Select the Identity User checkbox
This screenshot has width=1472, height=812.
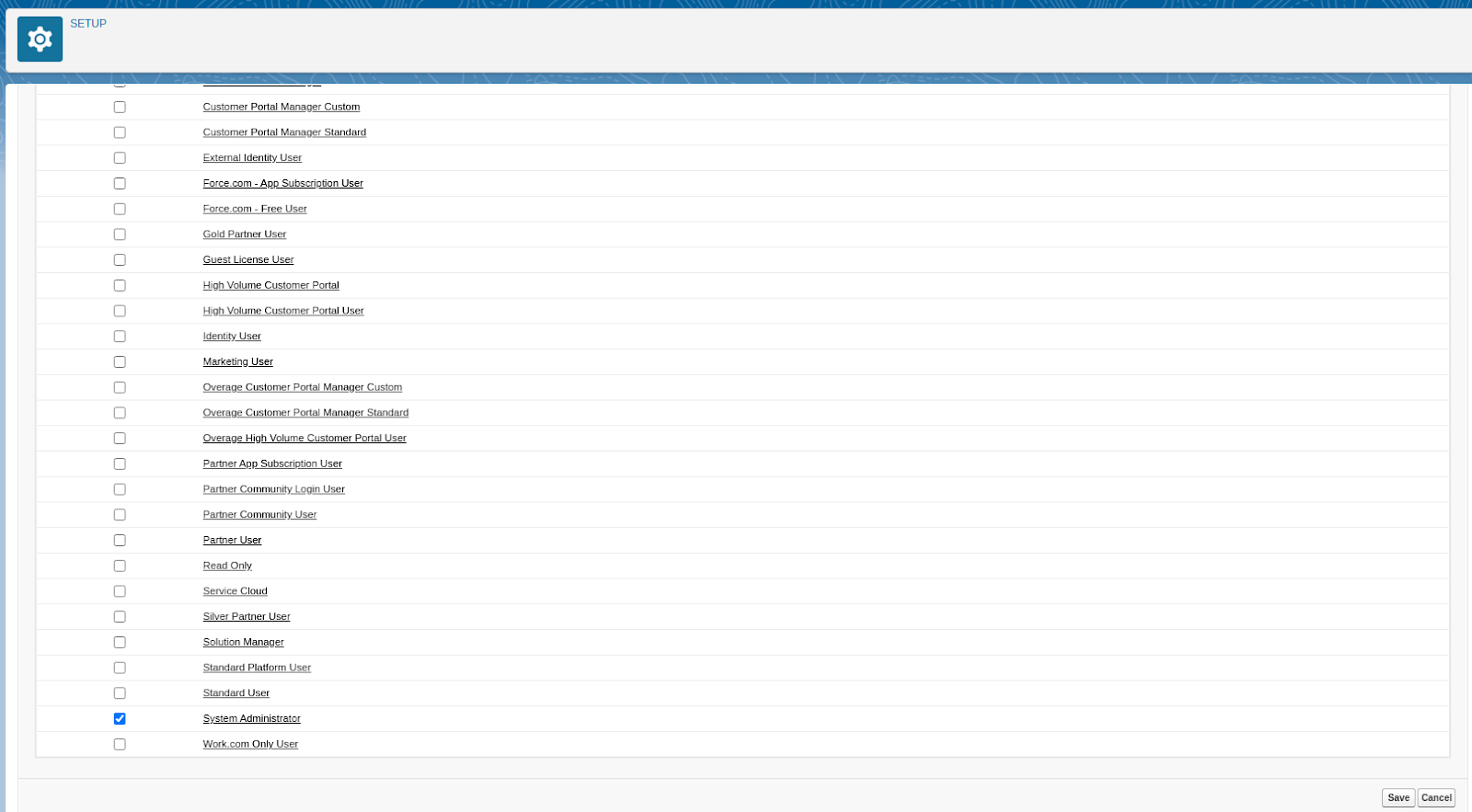point(120,337)
